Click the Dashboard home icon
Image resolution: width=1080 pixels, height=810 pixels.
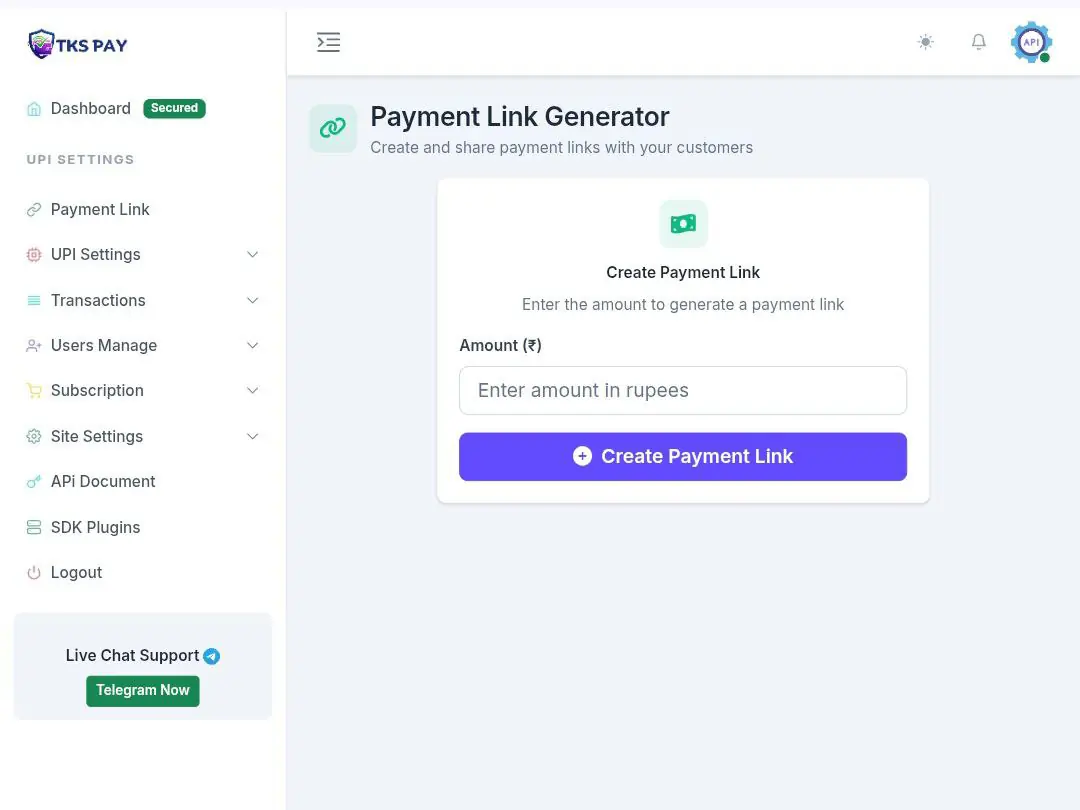(x=34, y=109)
